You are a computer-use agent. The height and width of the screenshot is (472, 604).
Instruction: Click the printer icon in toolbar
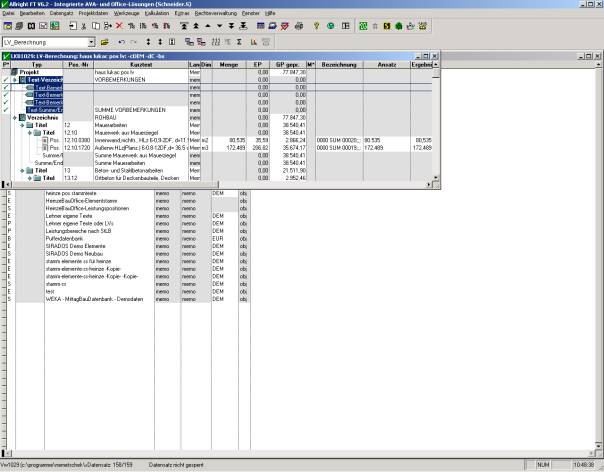[299, 26]
